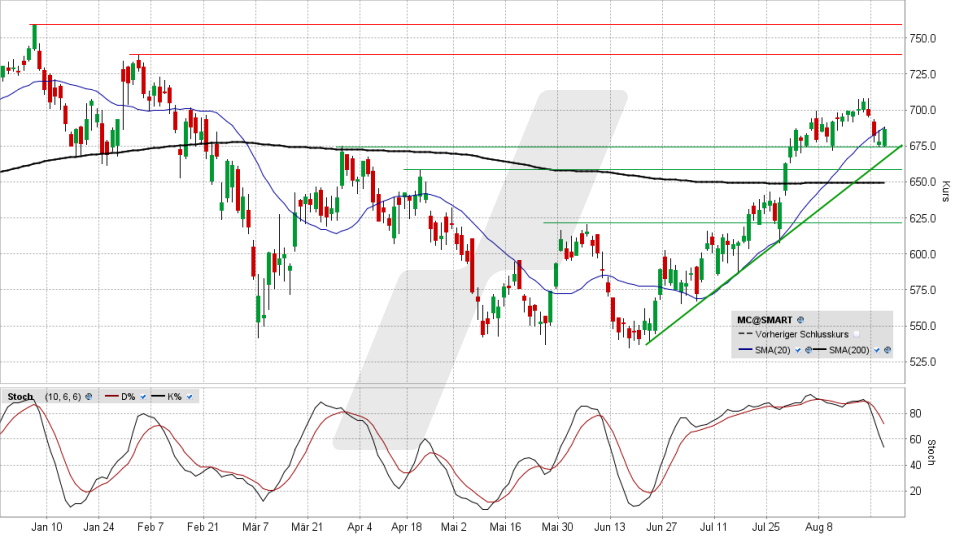960x540 pixels.
Task: Click the Jan 10 date label
Action: coord(47,527)
